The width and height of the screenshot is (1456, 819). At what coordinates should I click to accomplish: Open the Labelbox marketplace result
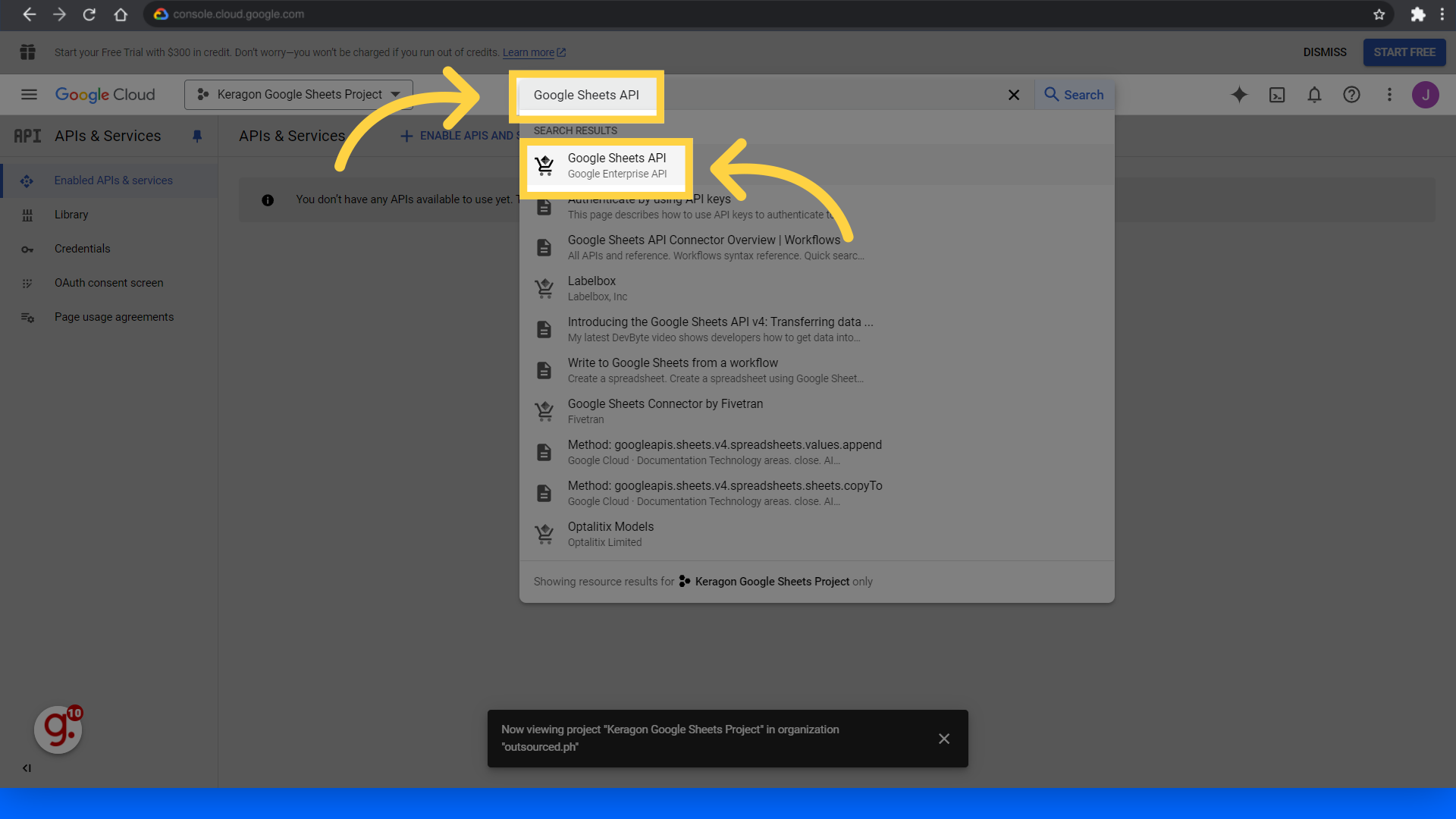click(x=817, y=288)
